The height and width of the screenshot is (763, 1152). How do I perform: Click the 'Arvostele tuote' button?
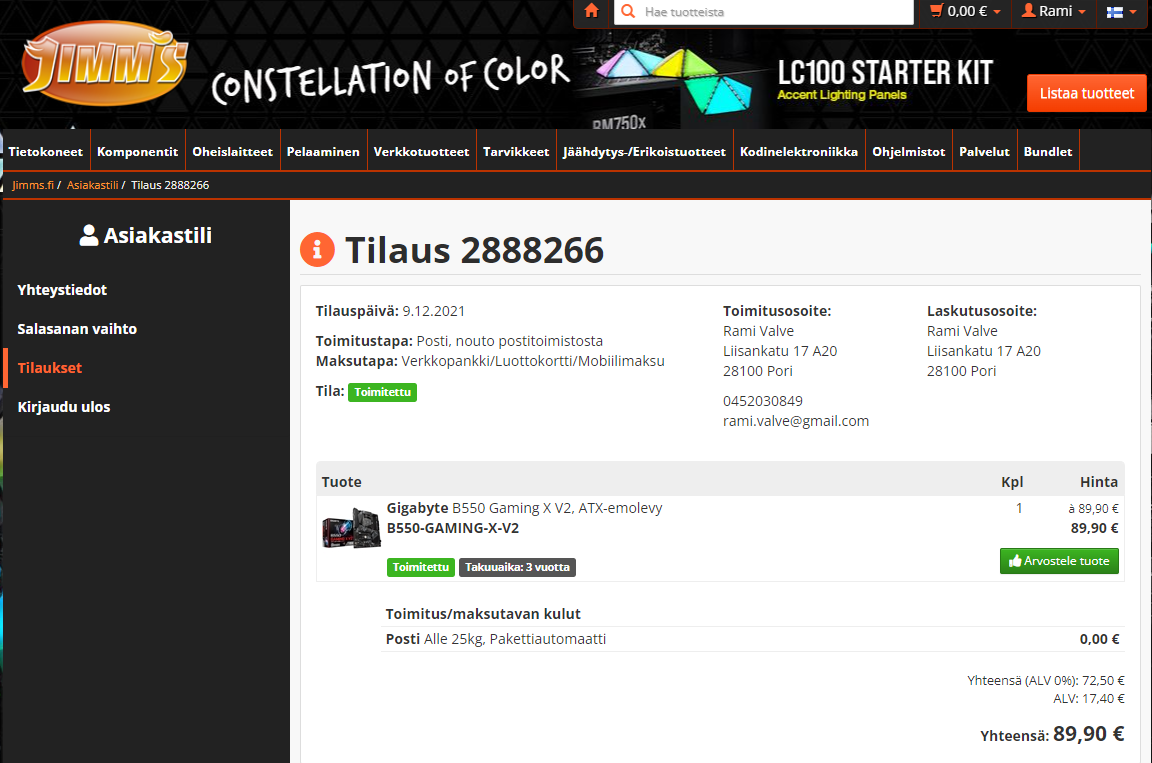pos(1059,561)
